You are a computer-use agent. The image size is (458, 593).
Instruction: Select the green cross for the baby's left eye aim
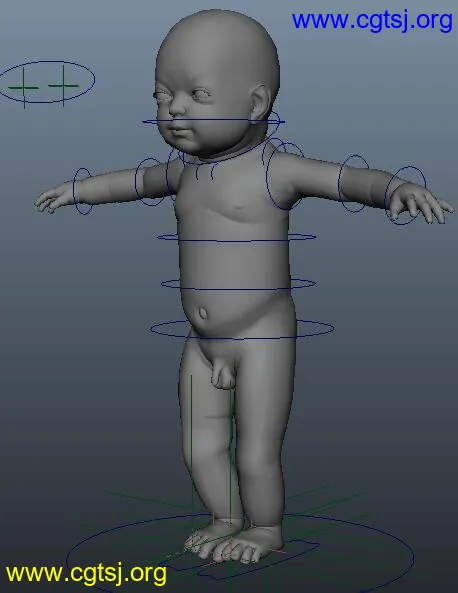click(64, 86)
